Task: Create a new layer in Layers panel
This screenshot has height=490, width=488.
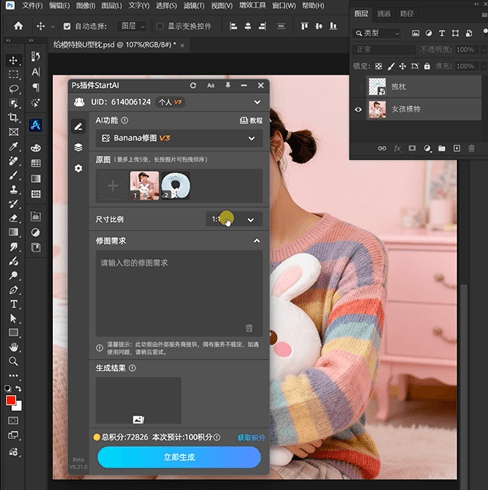Action: coord(457,148)
